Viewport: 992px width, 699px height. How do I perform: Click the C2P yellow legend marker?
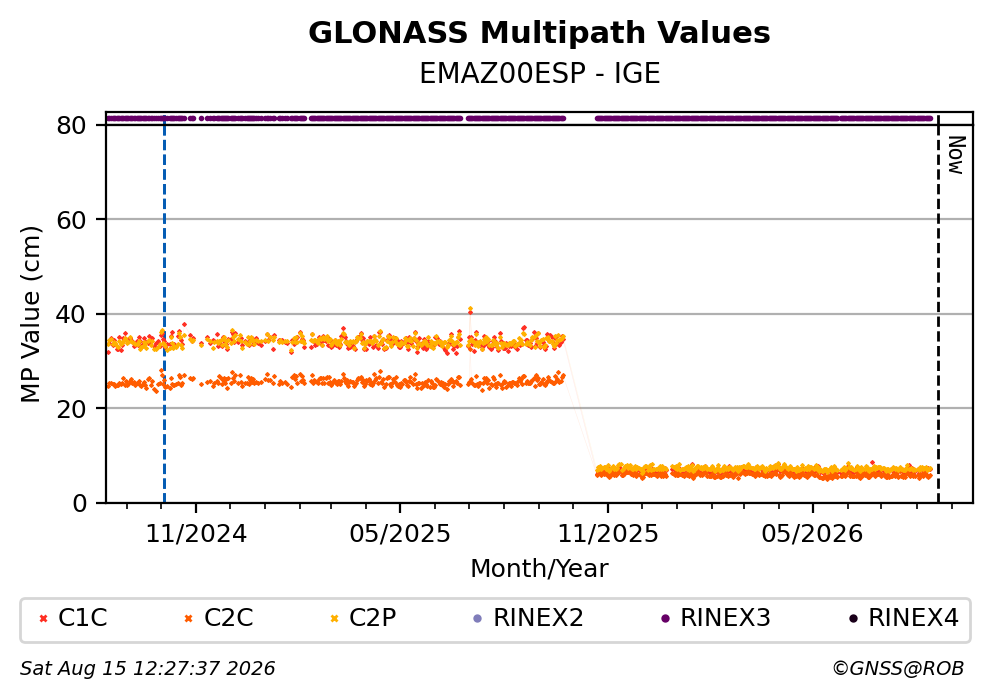point(335,619)
